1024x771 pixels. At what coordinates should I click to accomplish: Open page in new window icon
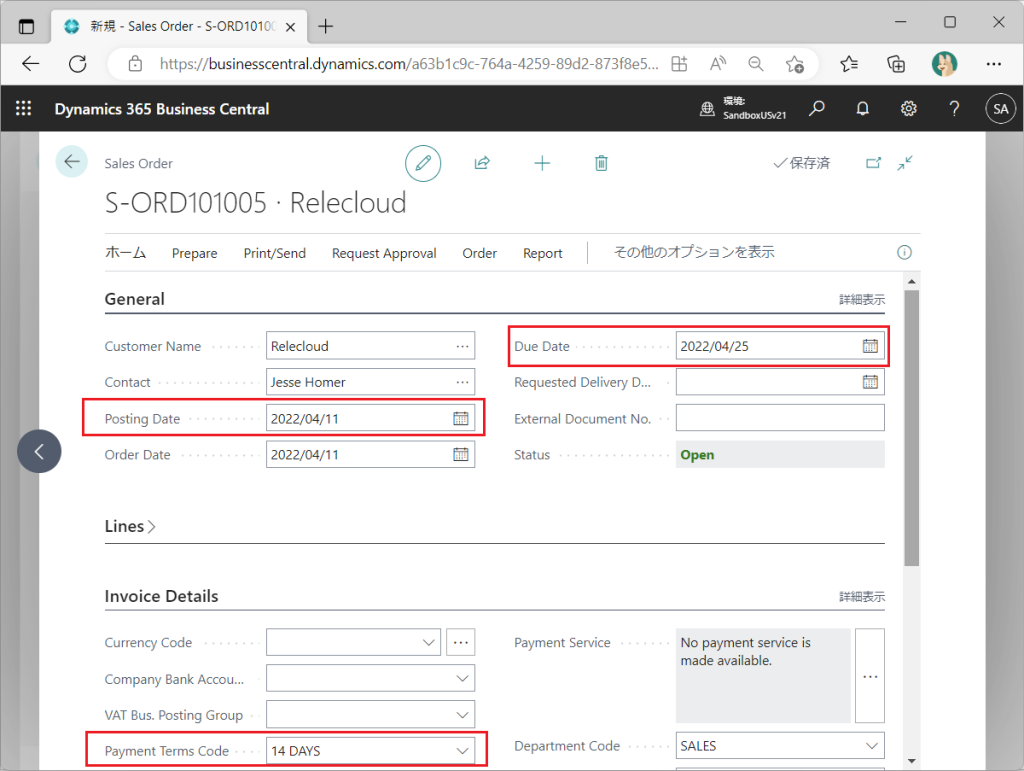tap(873, 163)
